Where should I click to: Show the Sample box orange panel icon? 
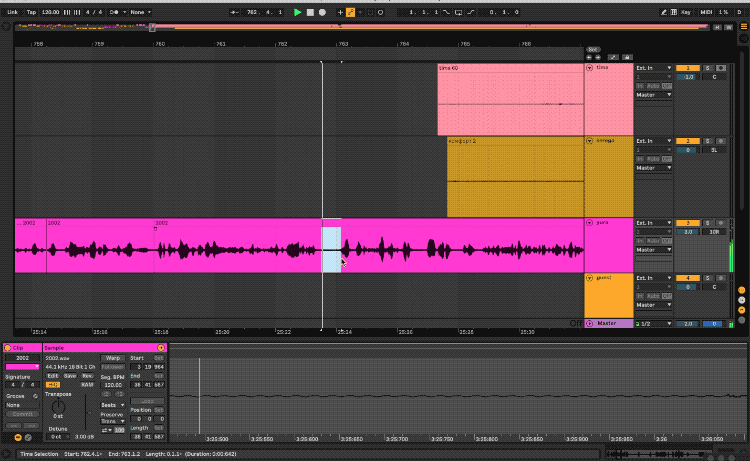click(x=18, y=437)
